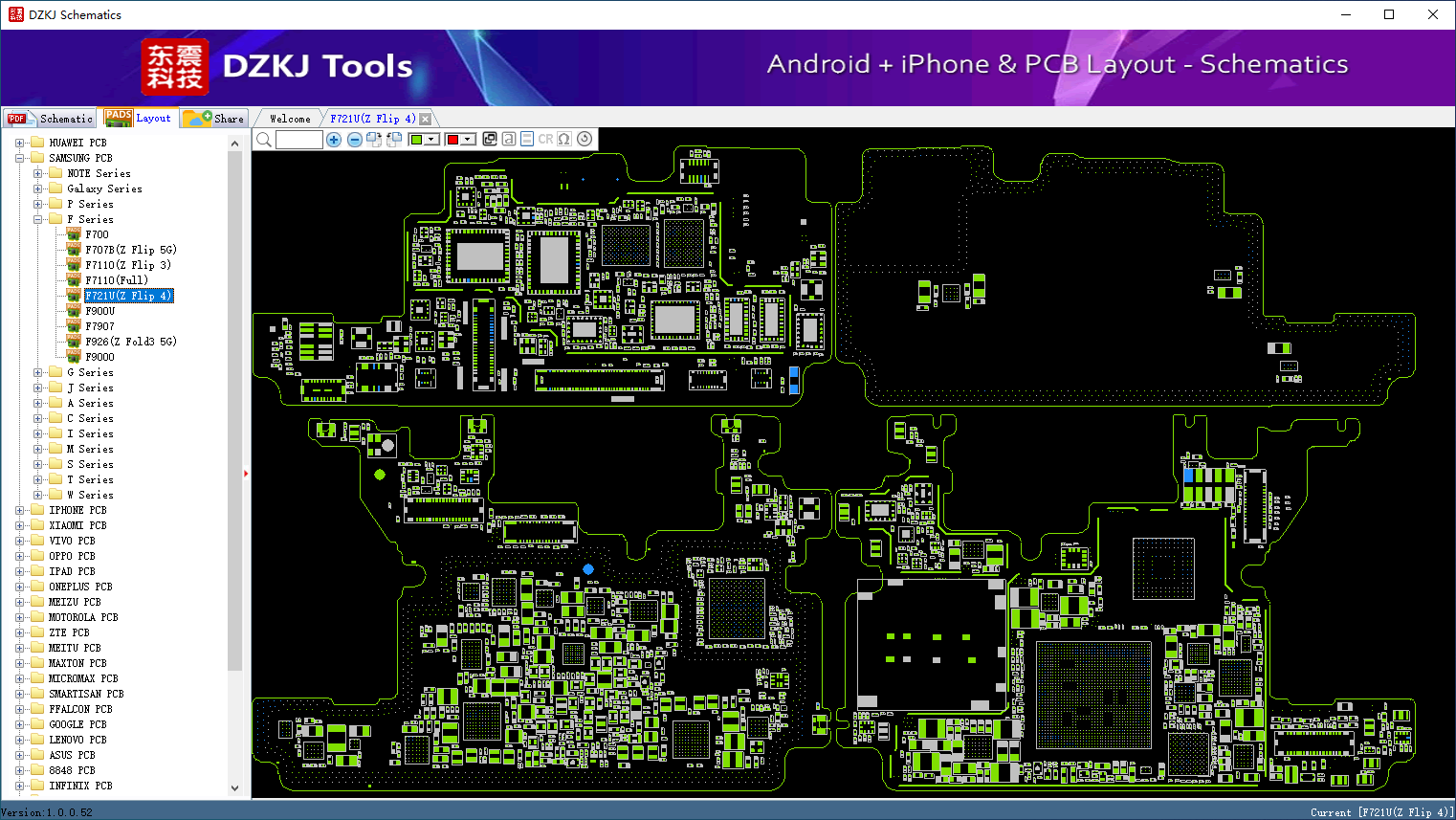The image size is (1456, 820).
Task: Select the IPAD PCB folder label
Action: 72,571
